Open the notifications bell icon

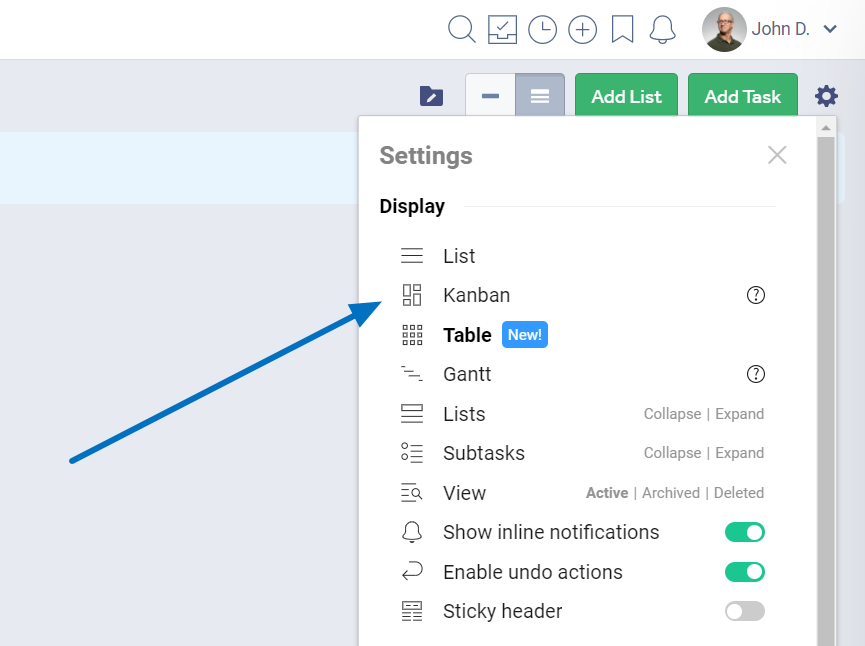(x=662, y=30)
